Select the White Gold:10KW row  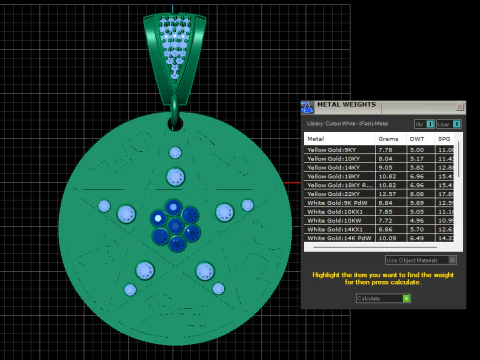[379, 220]
